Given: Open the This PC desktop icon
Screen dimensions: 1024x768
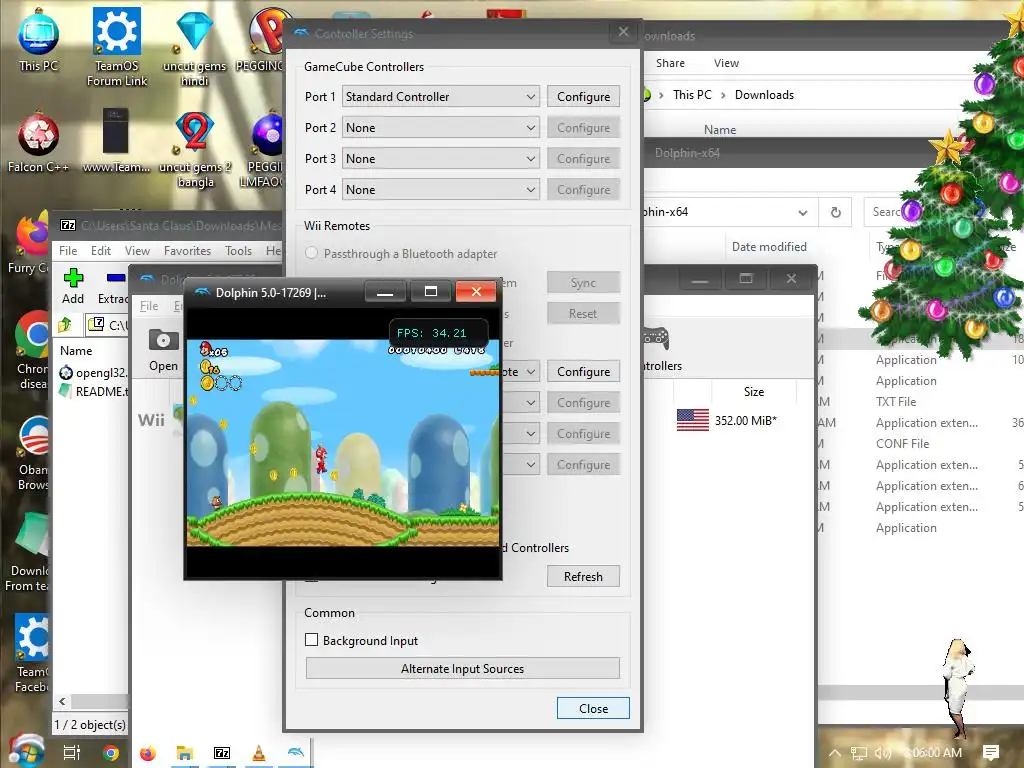Looking at the screenshot, I should (38, 39).
